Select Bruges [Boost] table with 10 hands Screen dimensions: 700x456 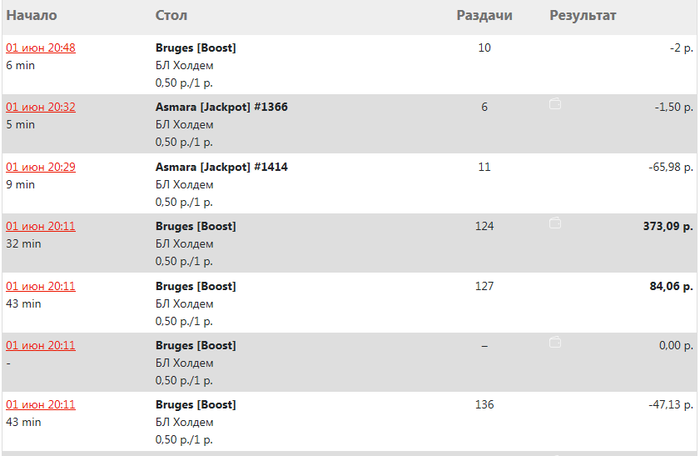[196, 48]
